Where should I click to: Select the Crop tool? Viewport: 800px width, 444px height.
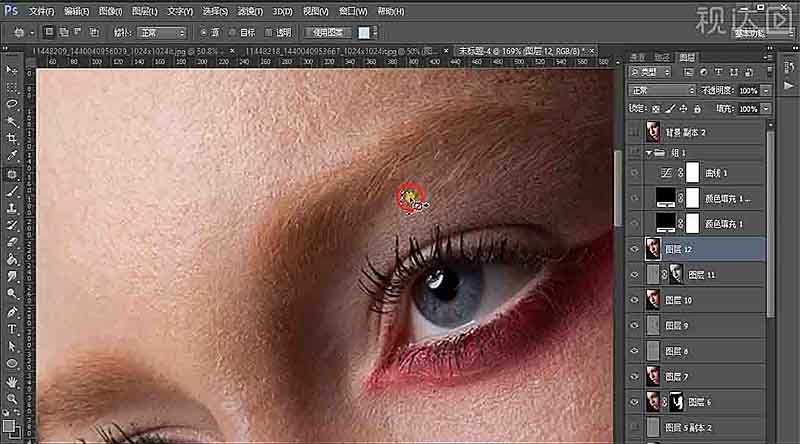click(x=12, y=139)
